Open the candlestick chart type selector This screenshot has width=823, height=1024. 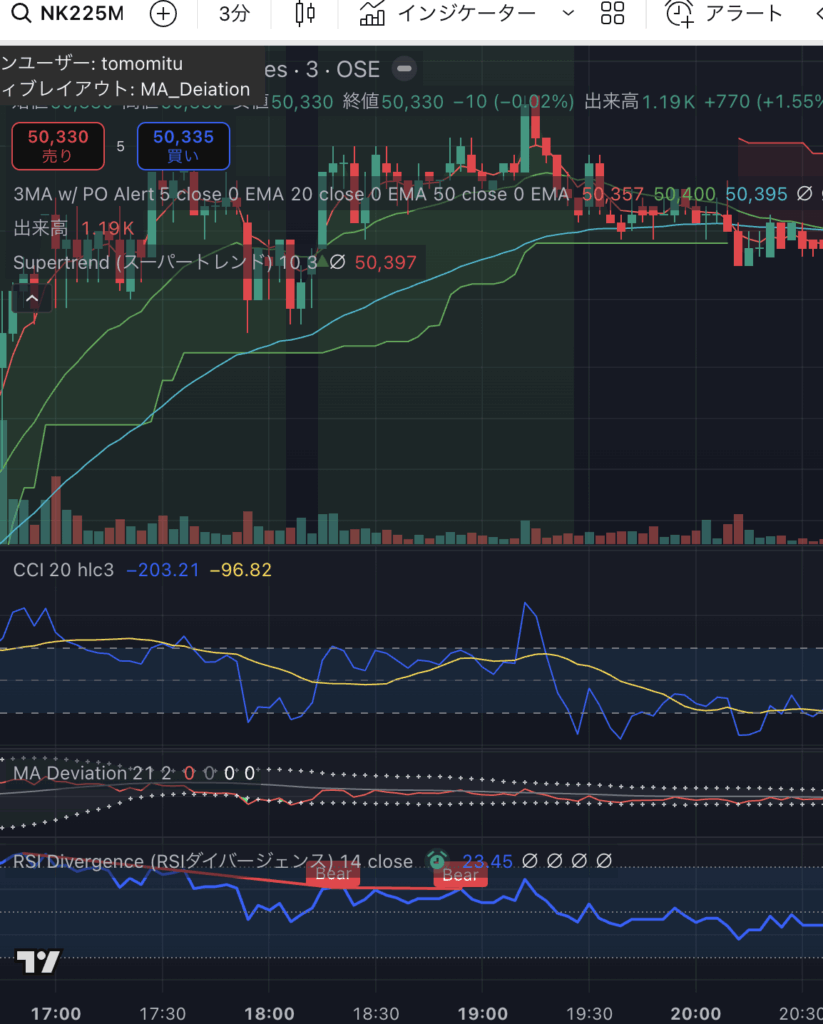point(305,14)
